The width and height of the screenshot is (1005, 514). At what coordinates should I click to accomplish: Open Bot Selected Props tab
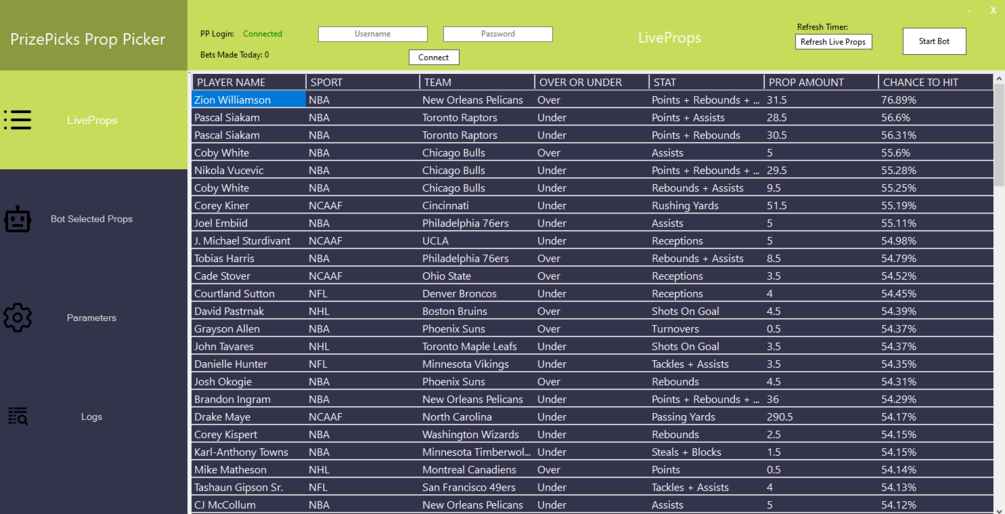pos(94,219)
